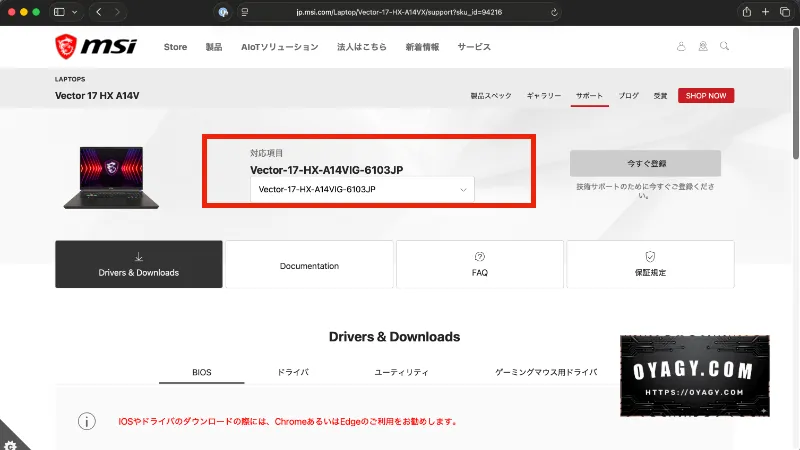Click the red SHOP NOW button

click(x=706, y=95)
